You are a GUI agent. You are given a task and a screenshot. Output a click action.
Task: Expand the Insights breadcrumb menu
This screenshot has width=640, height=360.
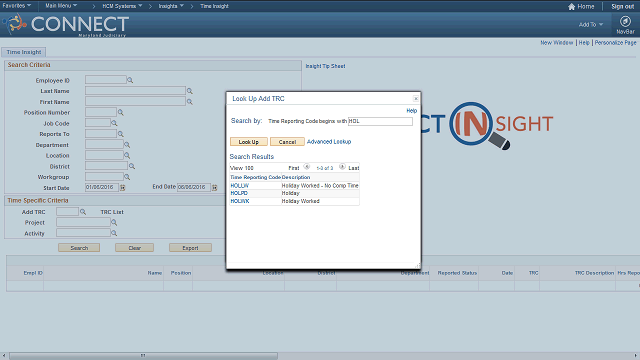pyautogui.click(x=171, y=6)
